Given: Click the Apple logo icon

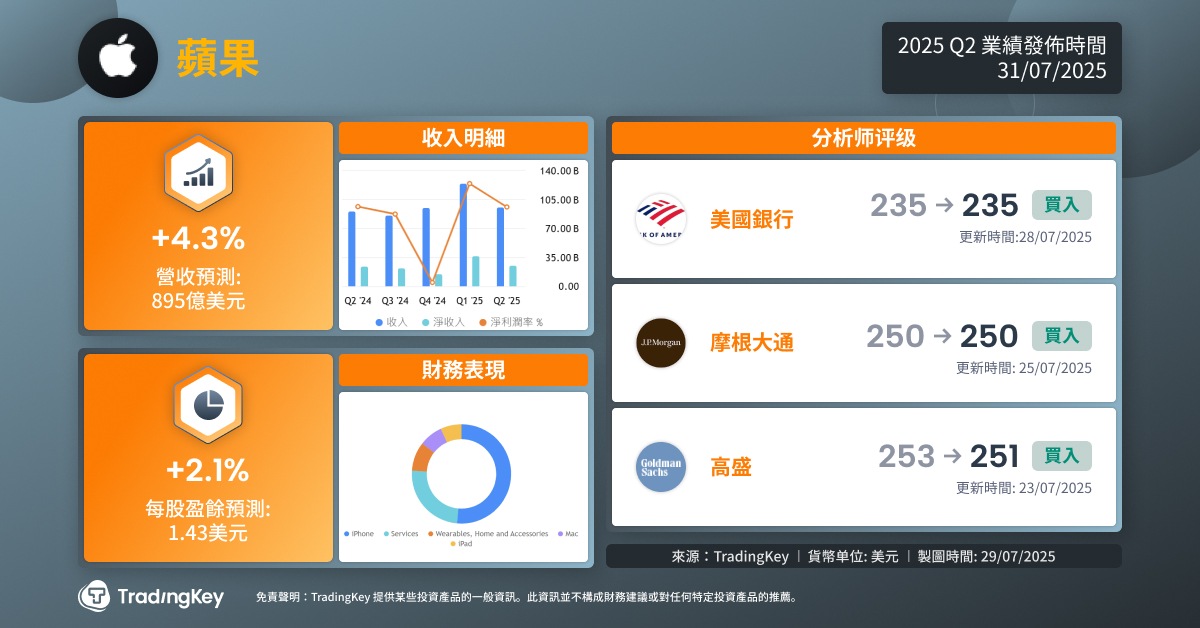Looking at the screenshot, I should (x=118, y=58).
